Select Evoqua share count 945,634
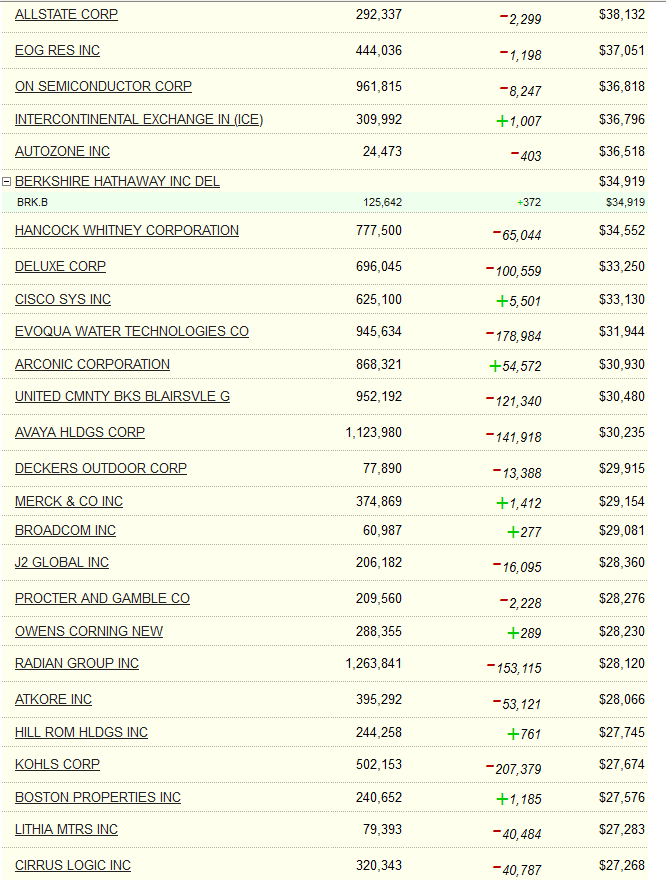The height and width of the screenshot is (880, 666). [379, 332]
